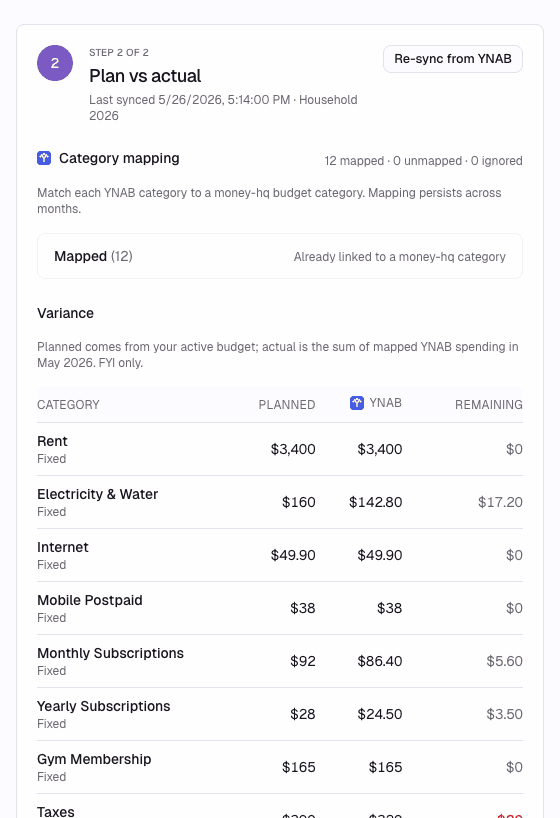Click the PLANNED column header
This screenshot has width=560, height=818.
point(287,405)
